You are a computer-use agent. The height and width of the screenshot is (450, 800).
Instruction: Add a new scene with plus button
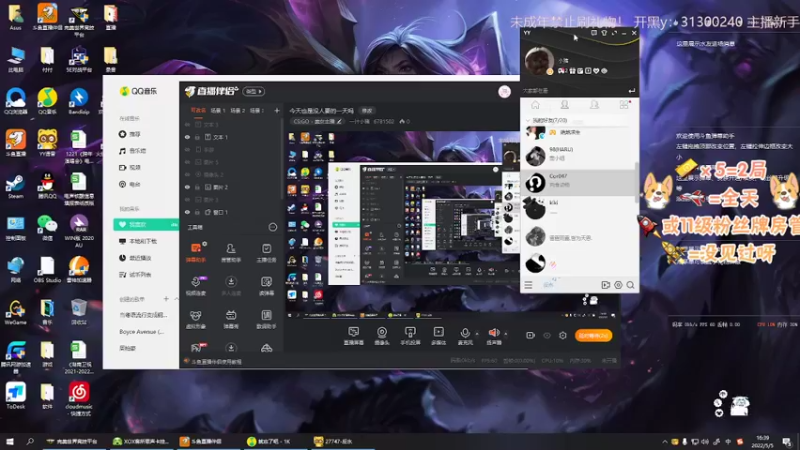click(277, 110)
